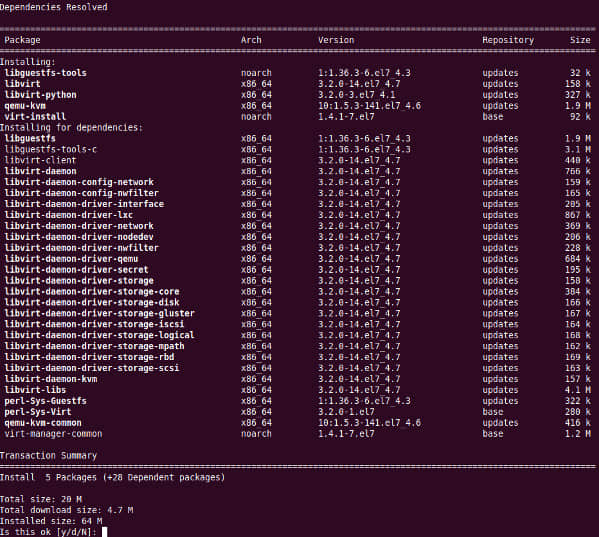Select 'libvirt-libs' package name
The image size is (599, 537).
(x=35, y=390)
